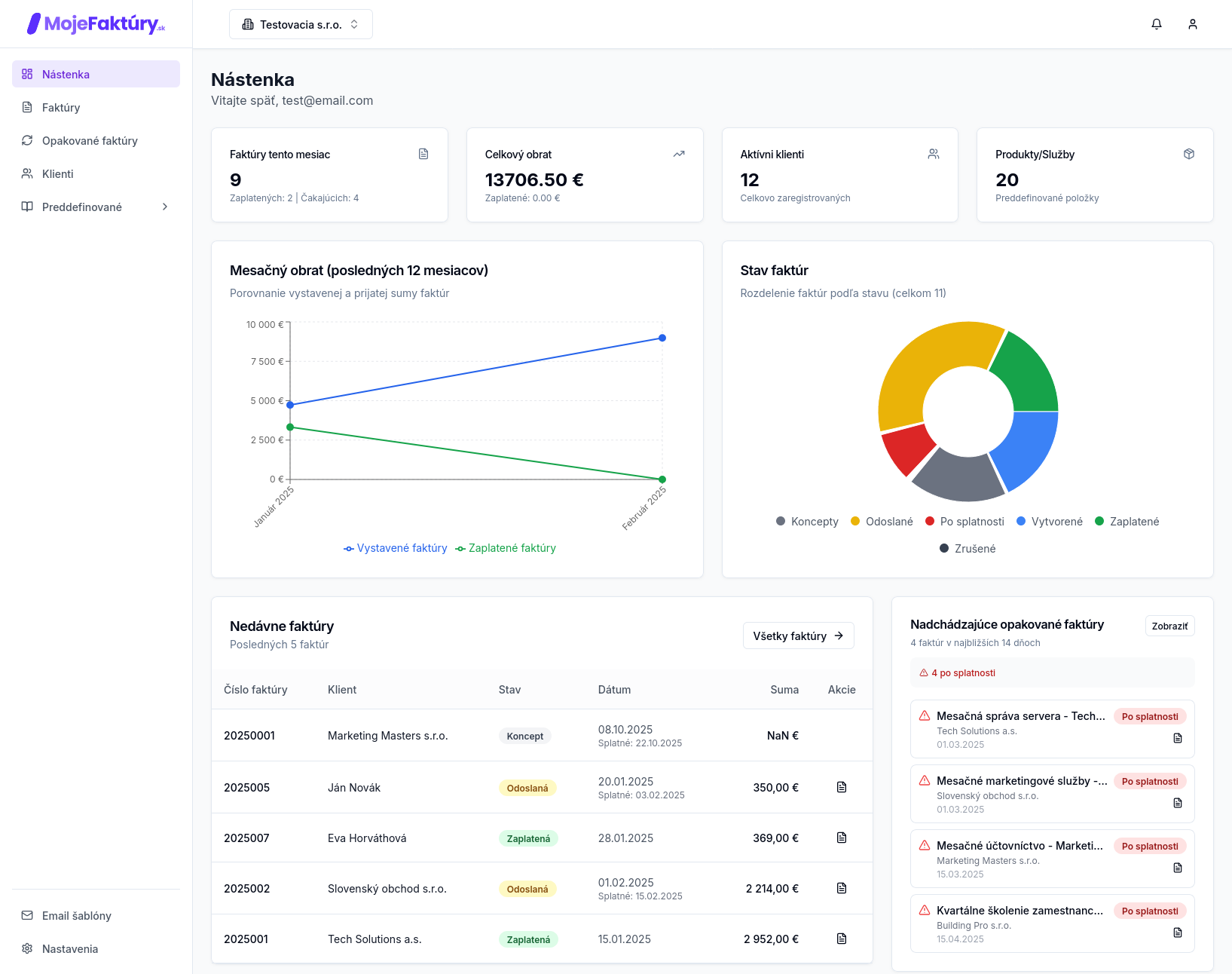Image resolution: width=1232 pixels, height=974 pixels.
Task: Go to Faktúry in the sidebar
Action: [x=61, y=108]
